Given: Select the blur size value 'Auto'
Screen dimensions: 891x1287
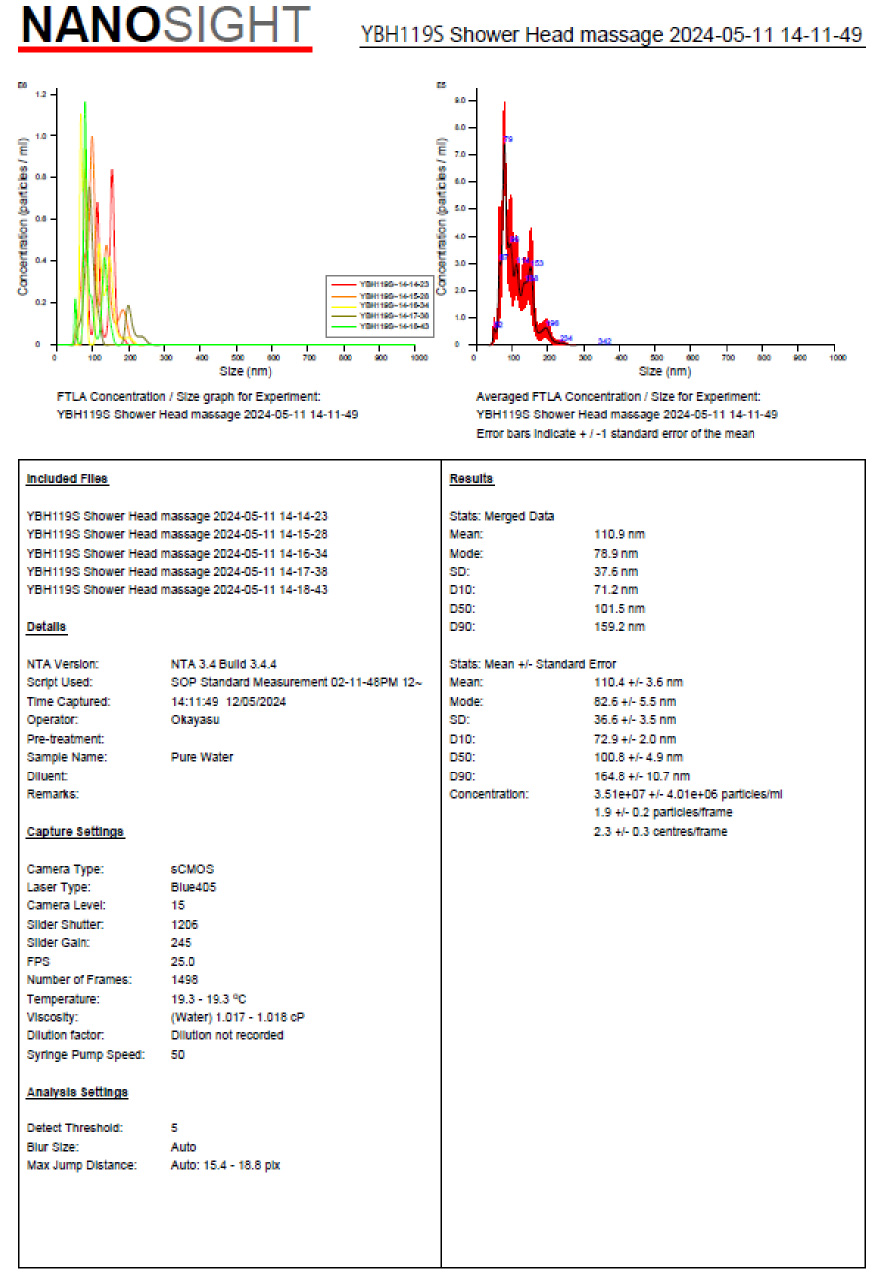Looking at the screenshot, I should 184,1147.
